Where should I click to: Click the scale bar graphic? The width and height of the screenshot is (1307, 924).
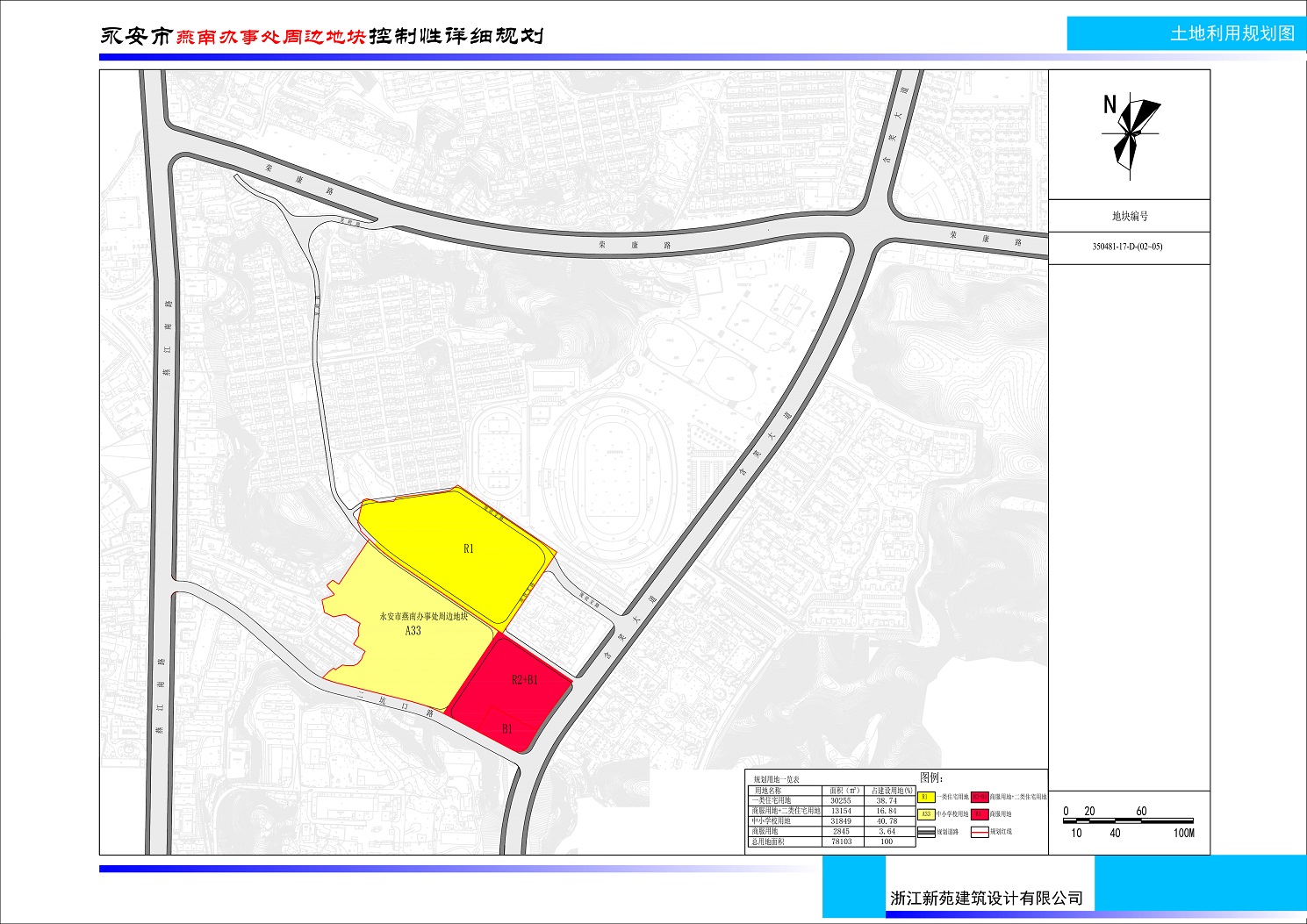(1129, 822)
